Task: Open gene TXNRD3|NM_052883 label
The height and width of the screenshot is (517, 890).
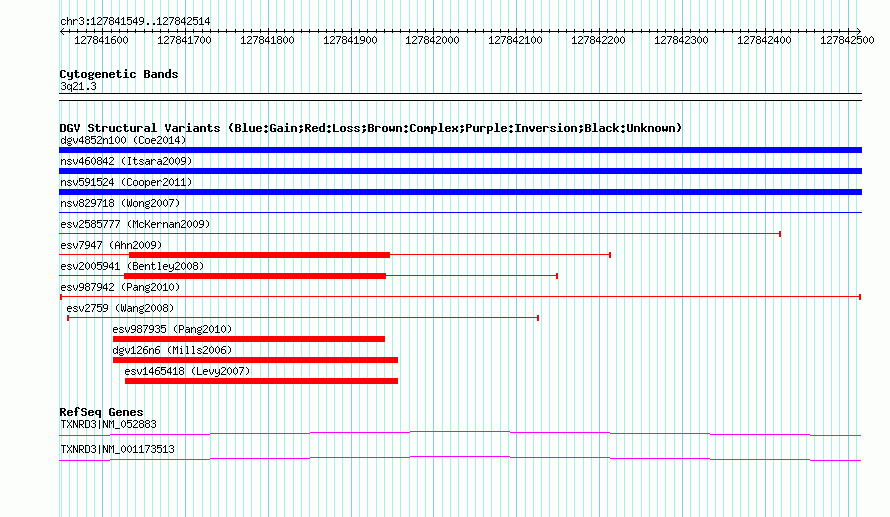Action: coord(108,424)
